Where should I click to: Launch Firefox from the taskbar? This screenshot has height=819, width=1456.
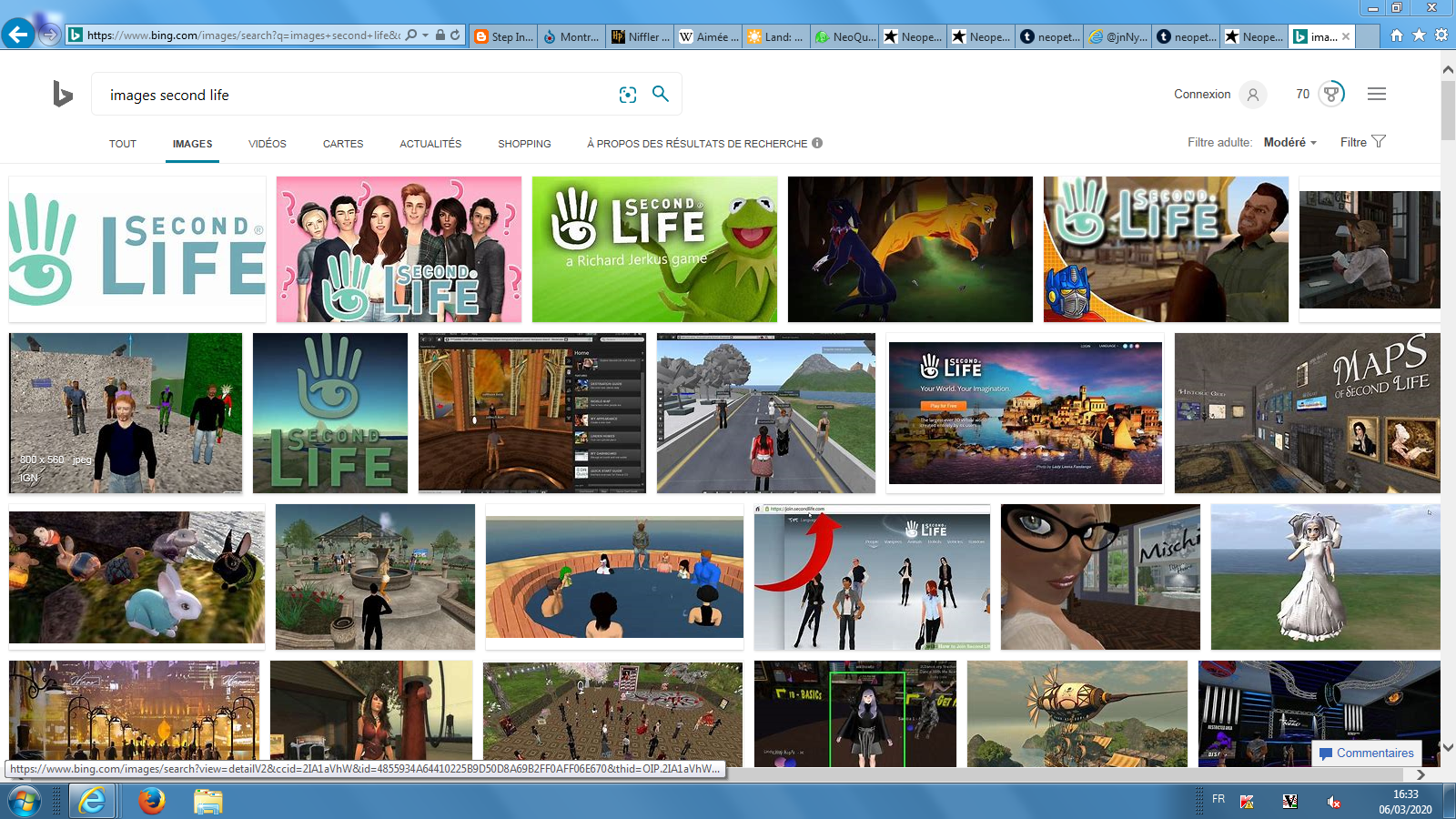(x=151, y=802)
